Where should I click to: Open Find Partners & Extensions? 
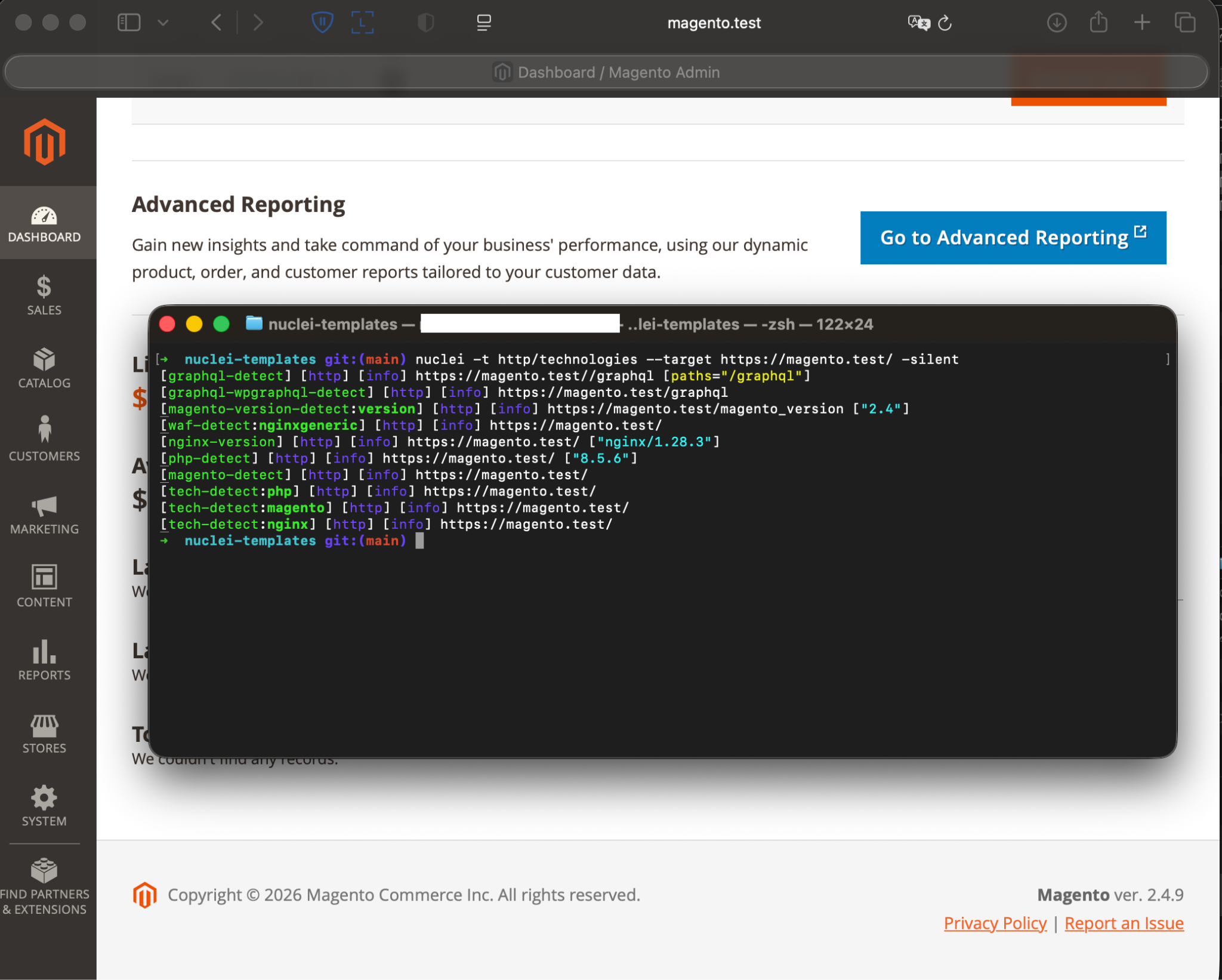[x=45, y=887]
